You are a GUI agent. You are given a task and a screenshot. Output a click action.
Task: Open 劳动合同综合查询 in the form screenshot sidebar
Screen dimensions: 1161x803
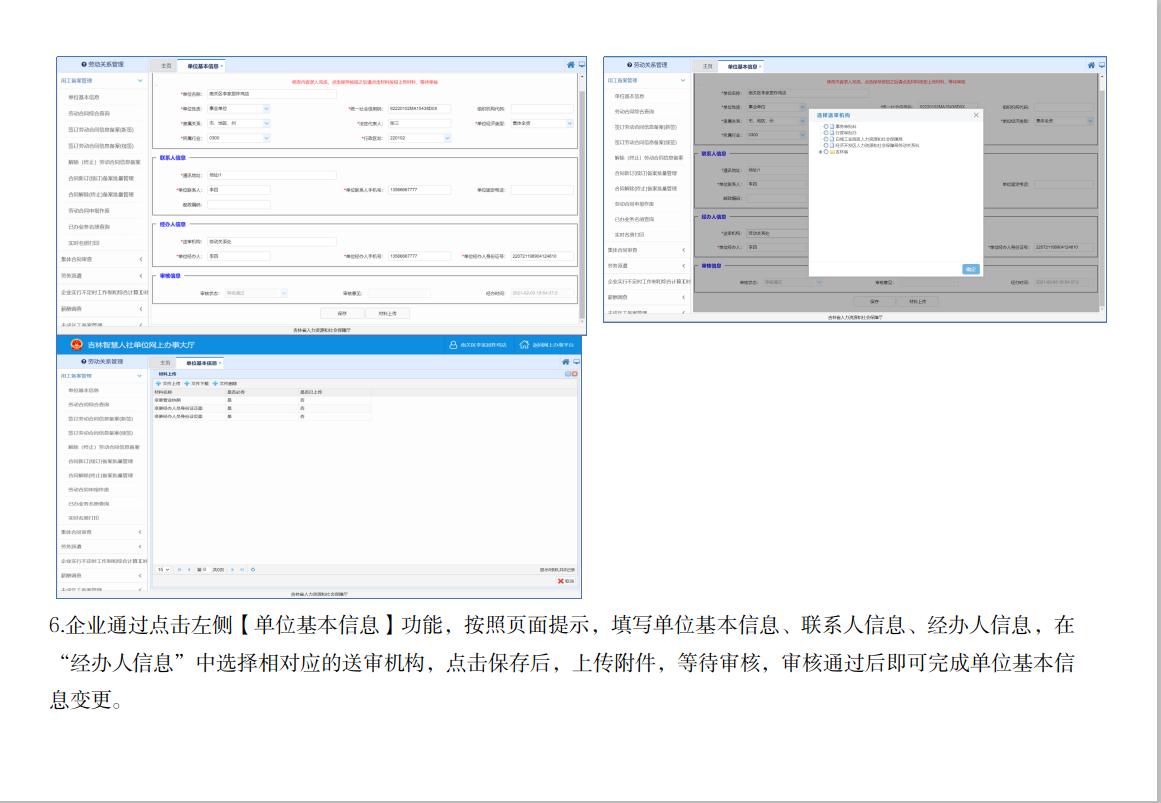89,113
